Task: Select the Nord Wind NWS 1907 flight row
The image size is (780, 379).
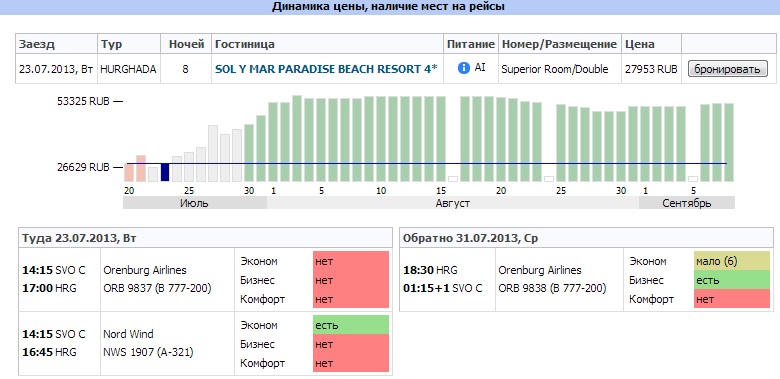Action: [205, 343]
